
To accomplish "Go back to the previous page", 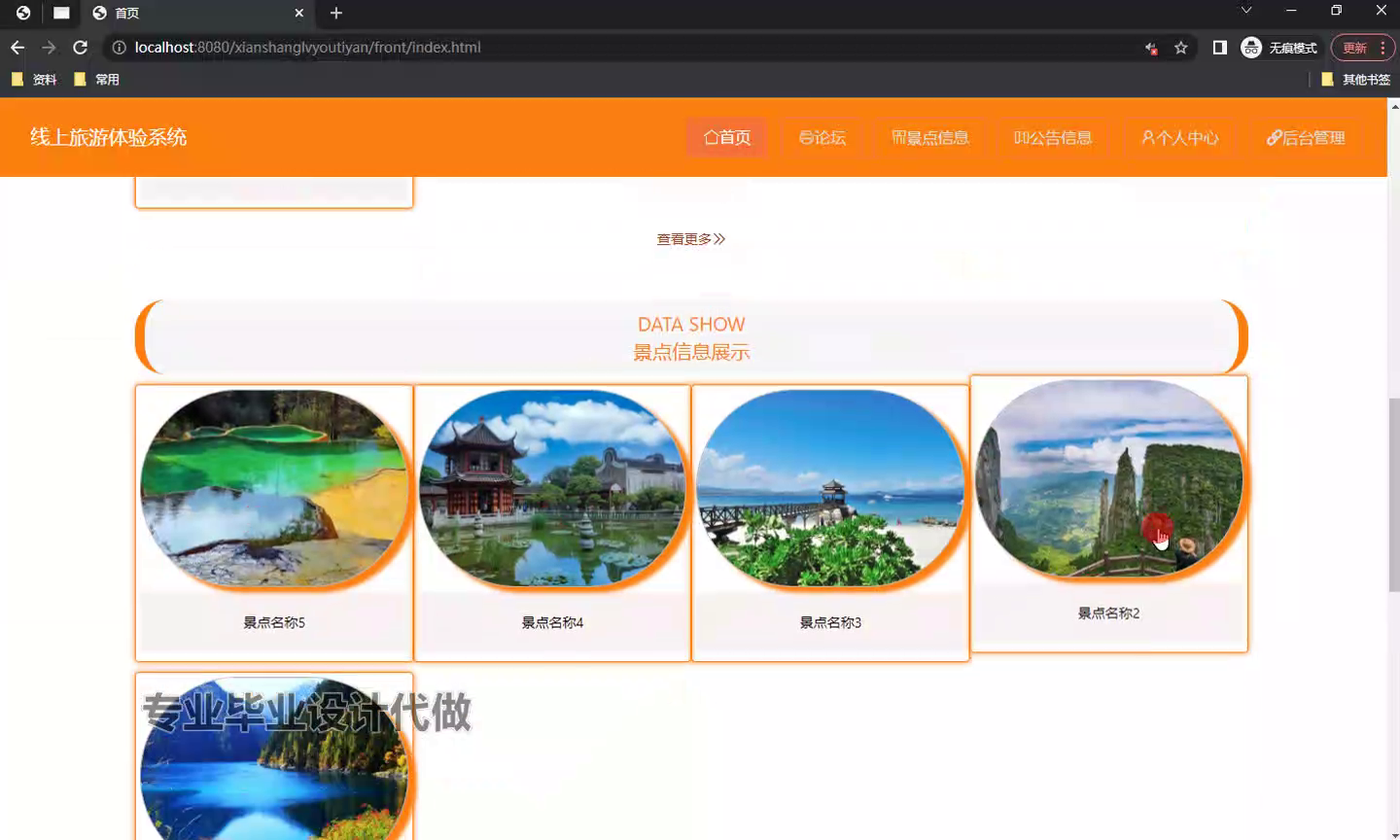I will coord(17,48).
